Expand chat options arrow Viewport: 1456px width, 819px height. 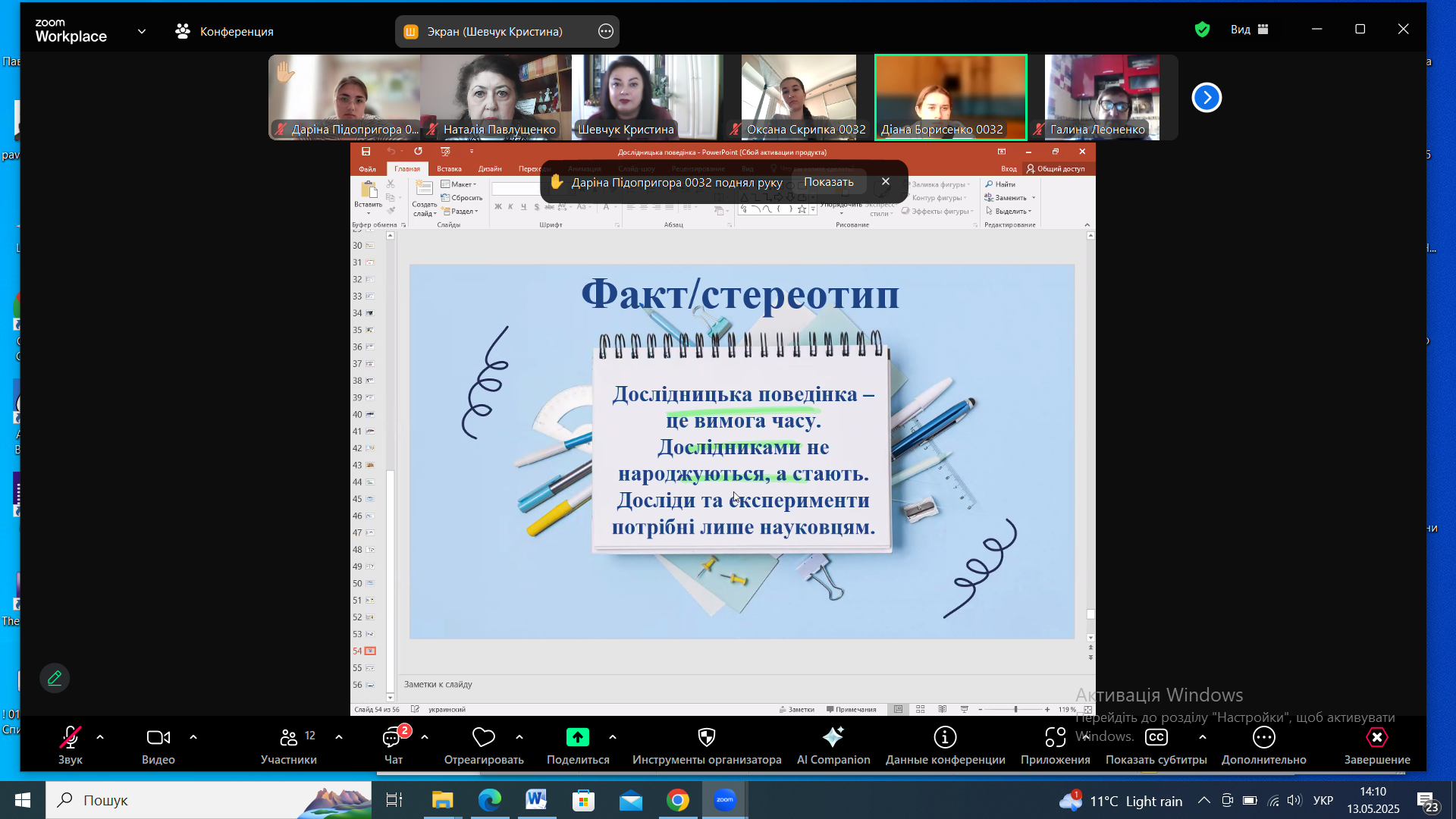425,737
